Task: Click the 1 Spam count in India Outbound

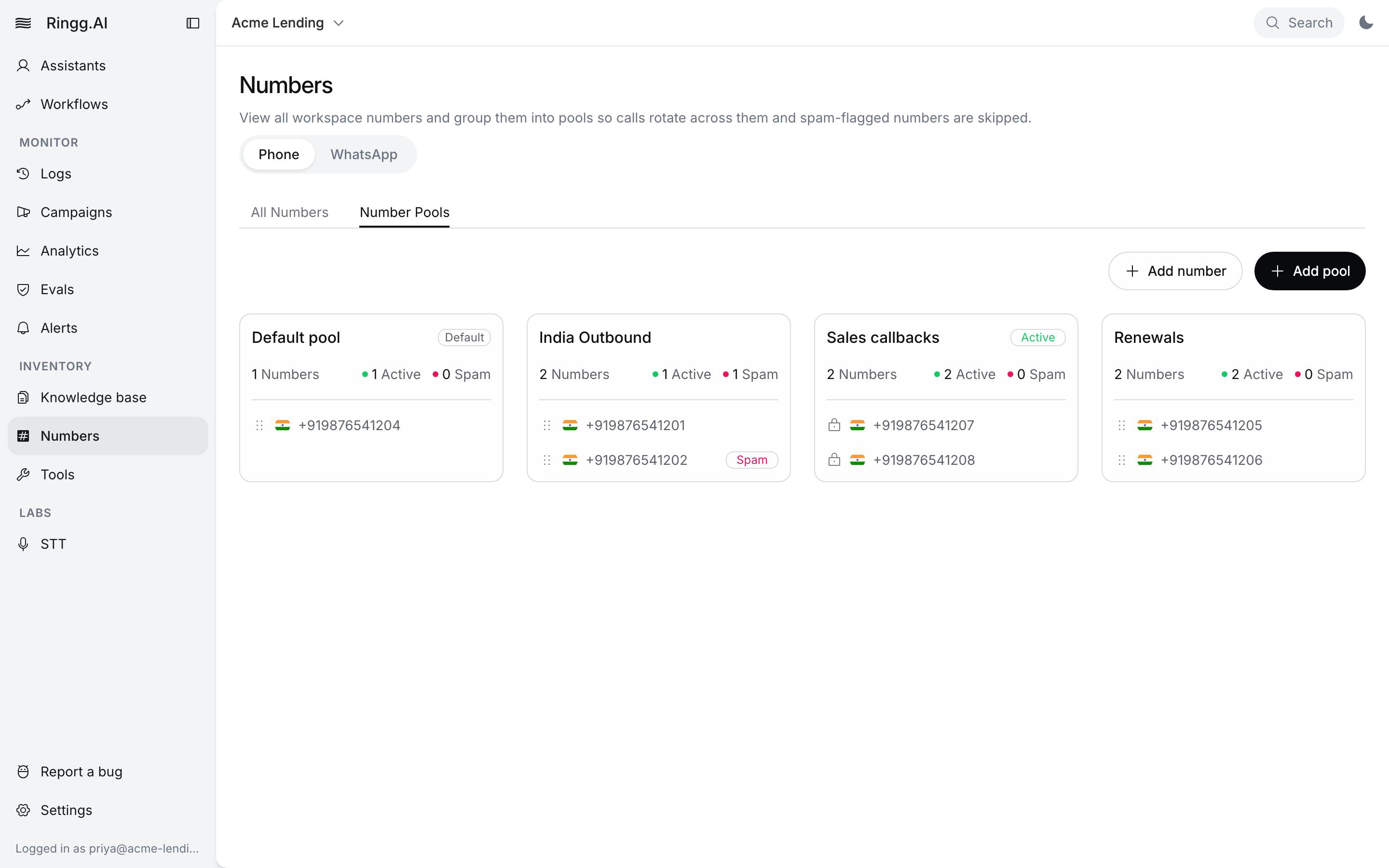Action: 750,374
